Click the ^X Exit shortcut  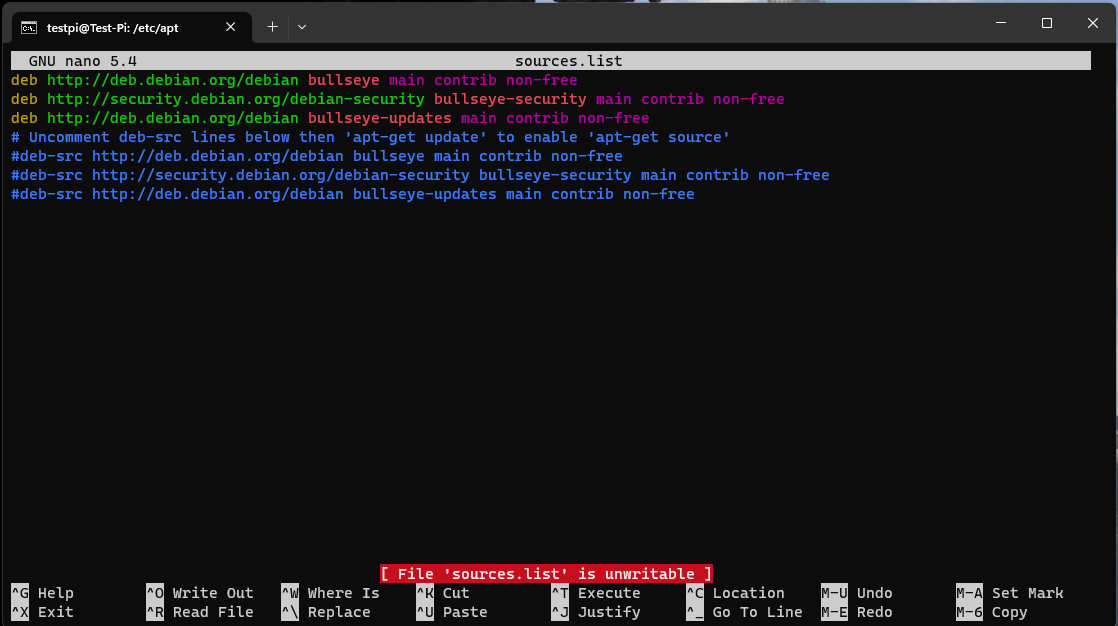[x=42, y=612]
